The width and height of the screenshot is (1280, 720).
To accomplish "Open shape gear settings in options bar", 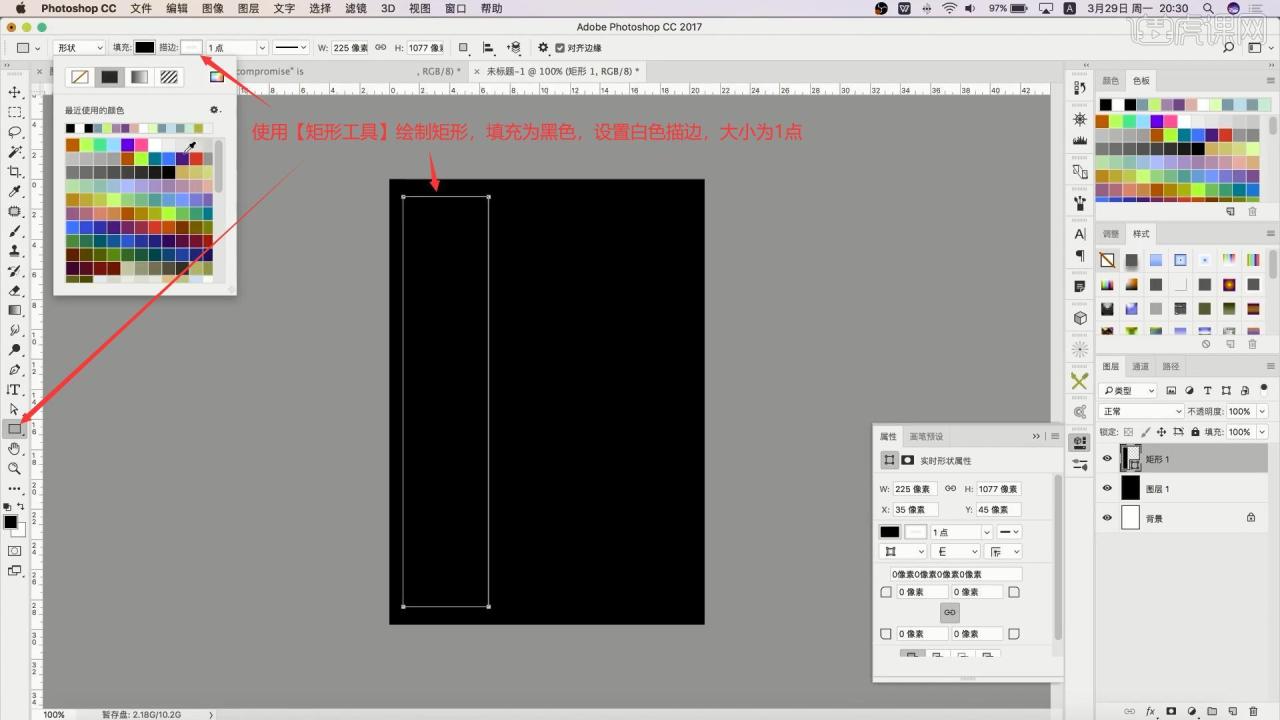I will pyautogui.click(x=543, y=47).
